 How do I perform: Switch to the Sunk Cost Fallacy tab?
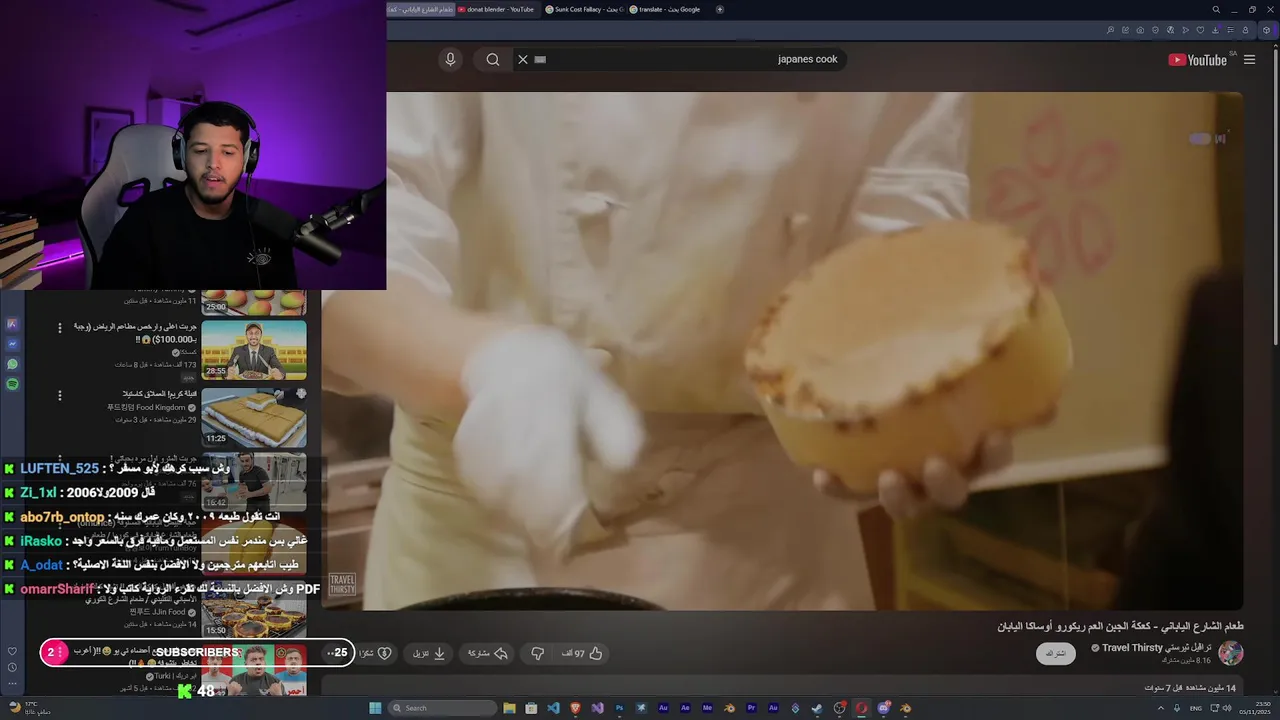click(584, 9)
